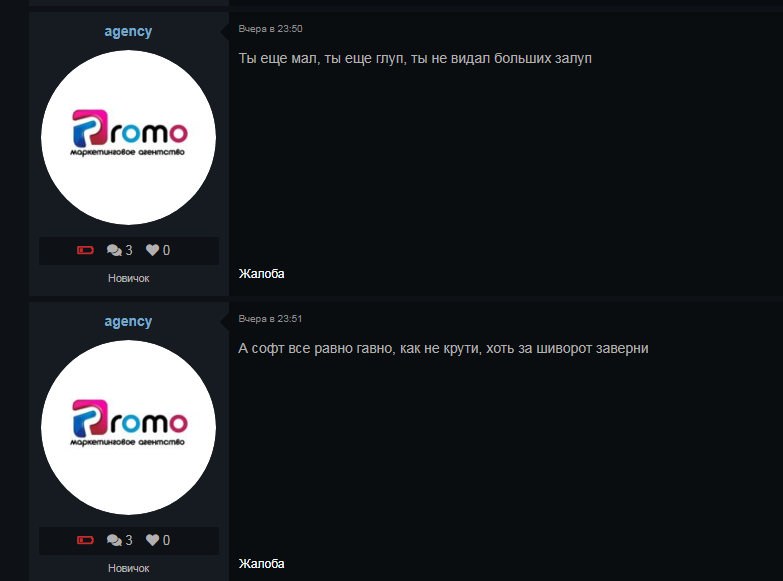This screenshot has width=783, height=581.
Task: Click heart likes icon in second post
Action: 152,540
